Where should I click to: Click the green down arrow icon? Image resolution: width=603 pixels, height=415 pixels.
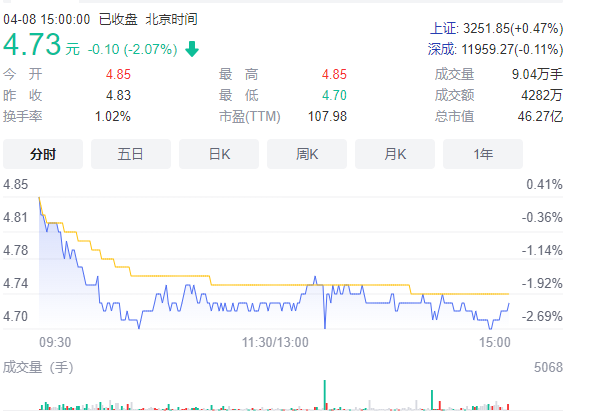pyautogui.click(x=192, y=49)
